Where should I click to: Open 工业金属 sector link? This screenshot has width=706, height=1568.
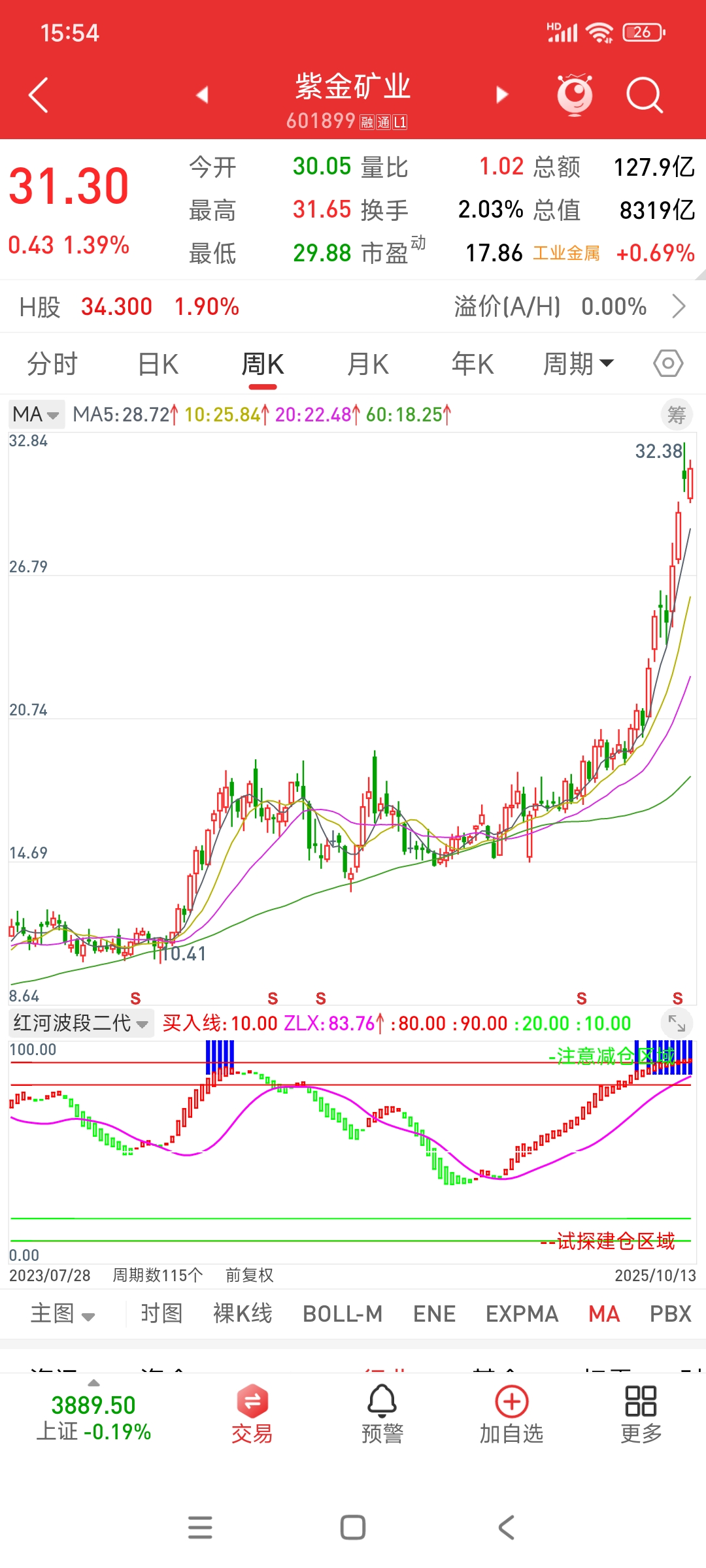pos(566,253)
